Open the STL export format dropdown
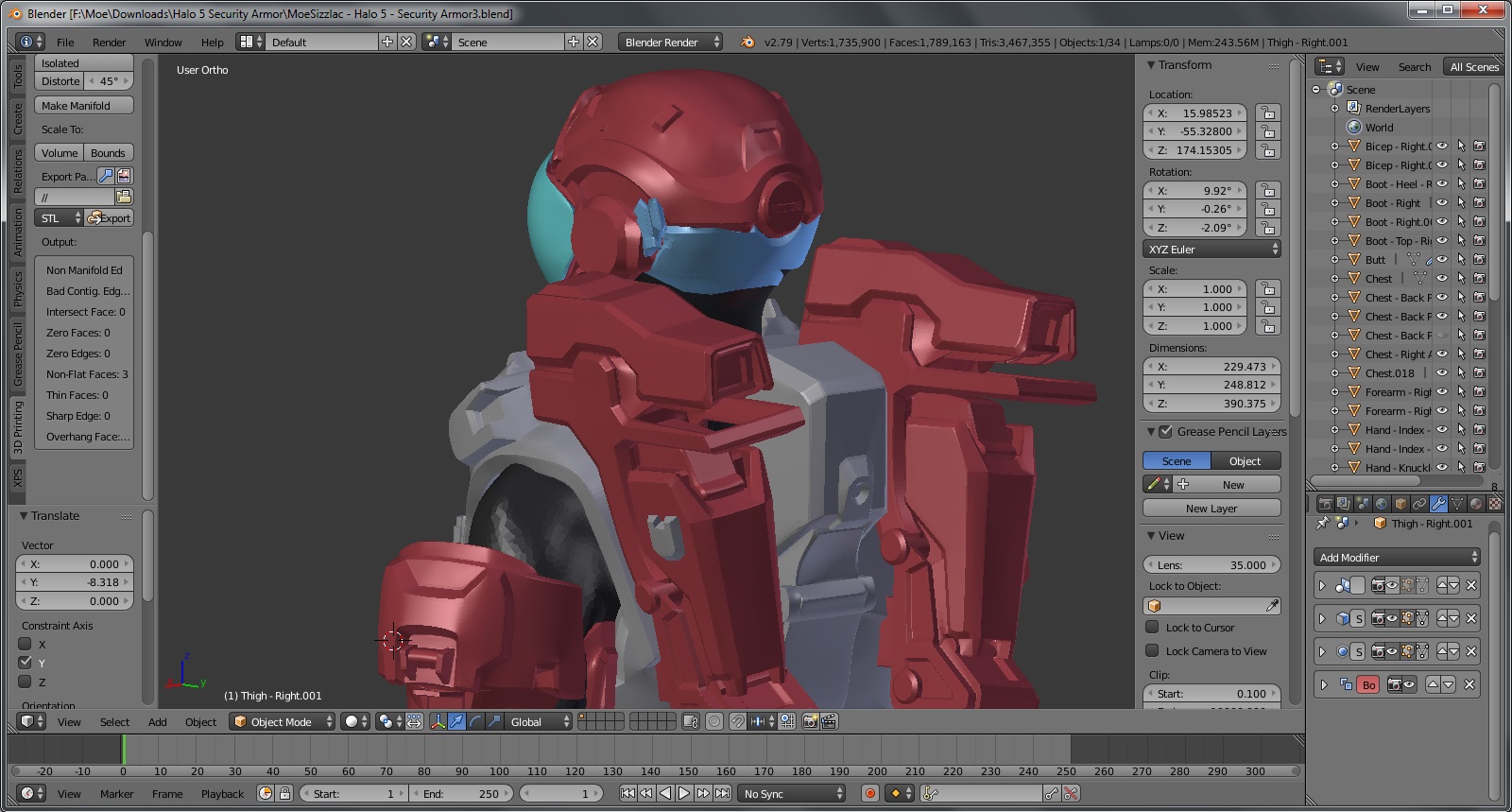This screenshot has height=812, width=1512. (59, 217)
